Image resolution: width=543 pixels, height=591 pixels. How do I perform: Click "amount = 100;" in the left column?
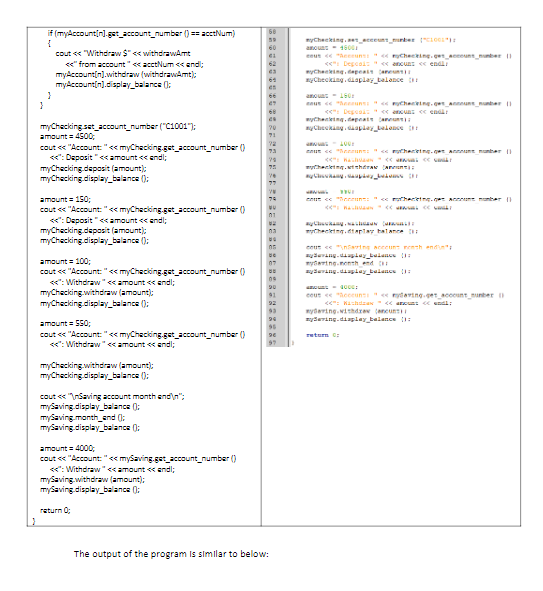(65, 261)
